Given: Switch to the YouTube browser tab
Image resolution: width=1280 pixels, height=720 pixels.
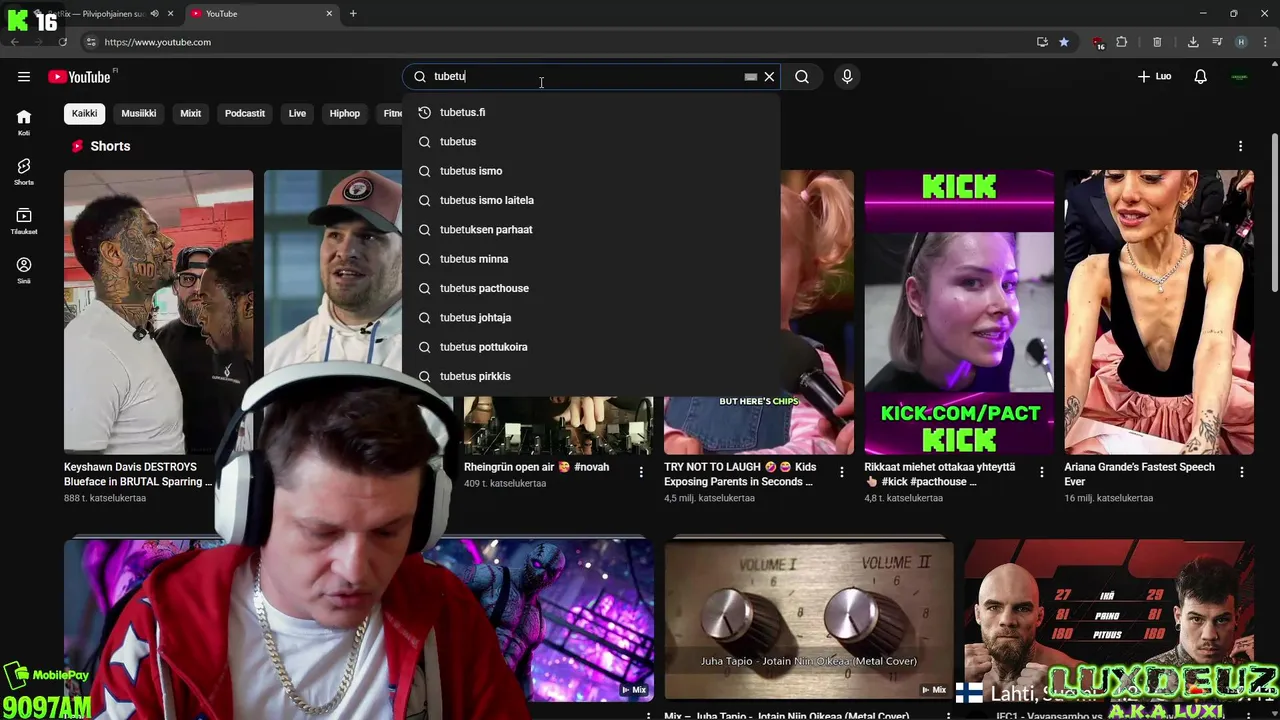Looking at the screenshot, I should pos(262,14).
